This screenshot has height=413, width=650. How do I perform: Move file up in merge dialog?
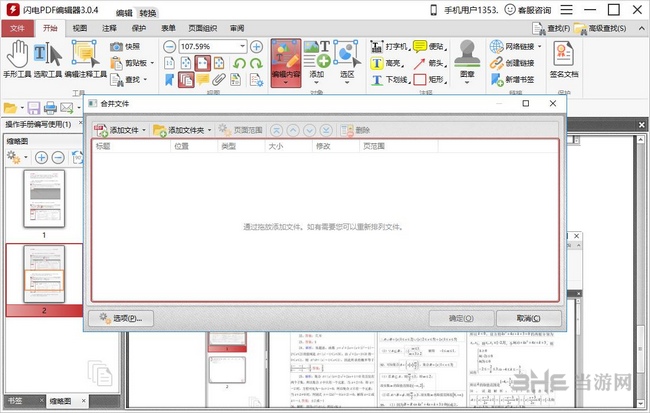(x=293, y=130)
